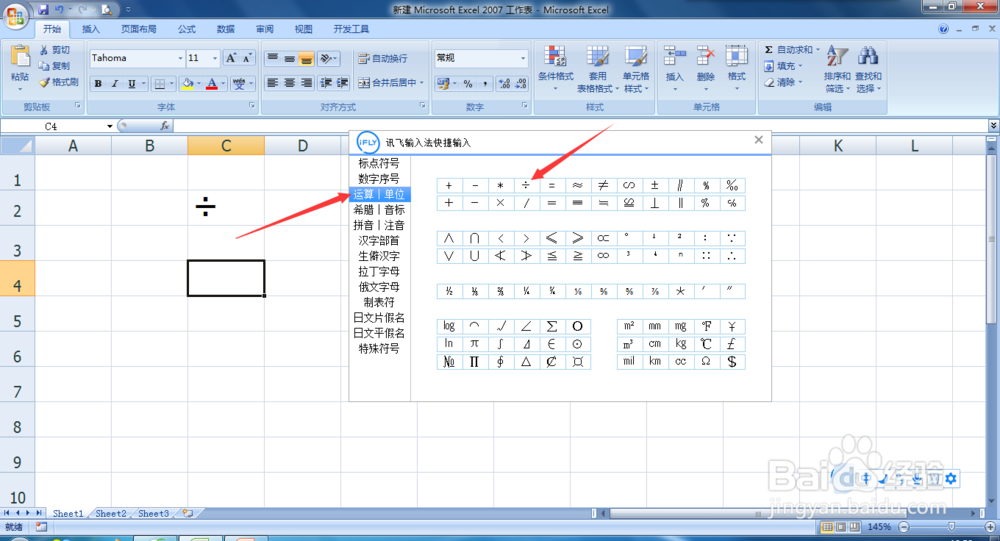This screenshot has height=541, width=1000.
Task: Toggle center horizontal alignment
Action: [289, 83]
